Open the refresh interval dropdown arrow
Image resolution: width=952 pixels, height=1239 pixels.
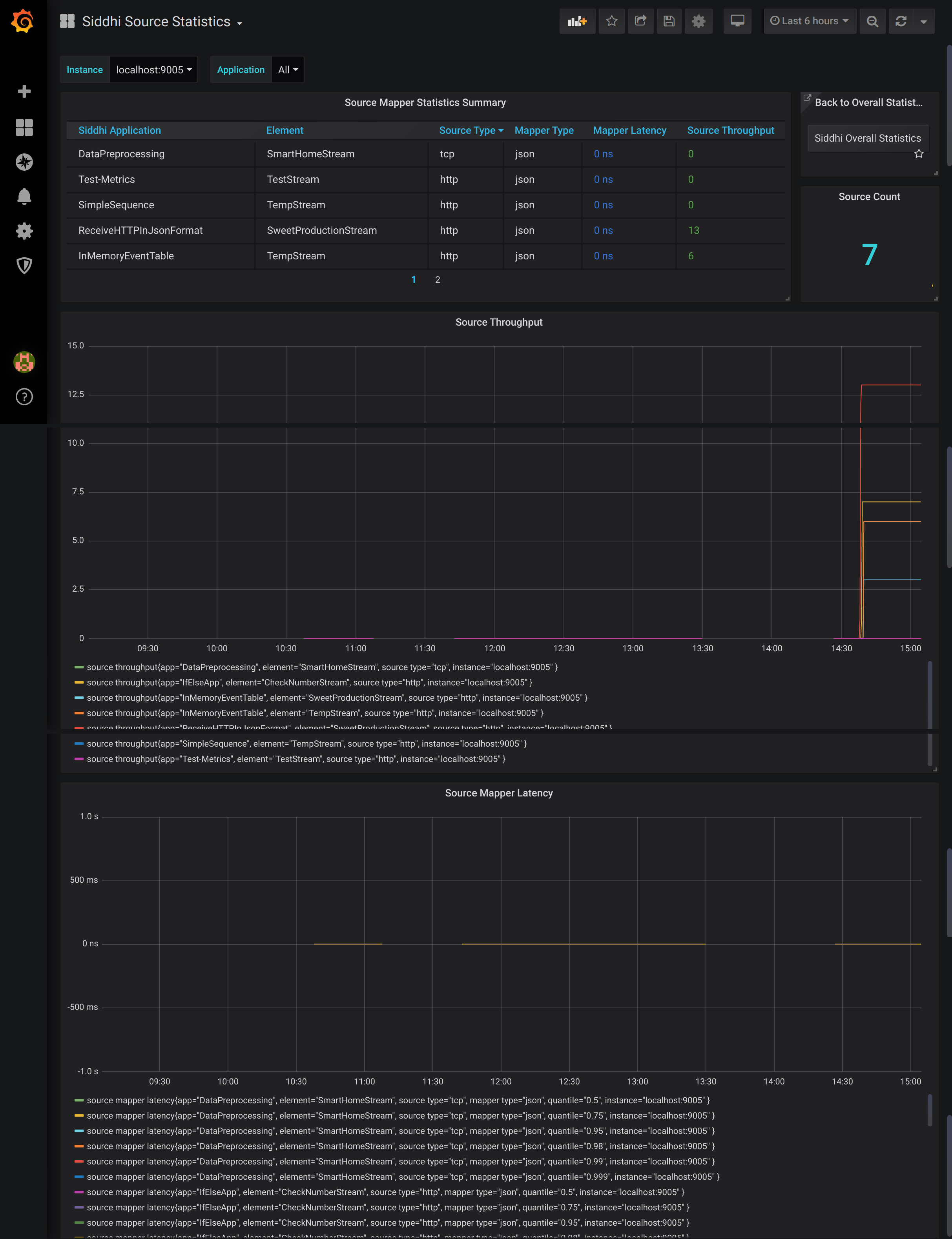tap(924, 22)
